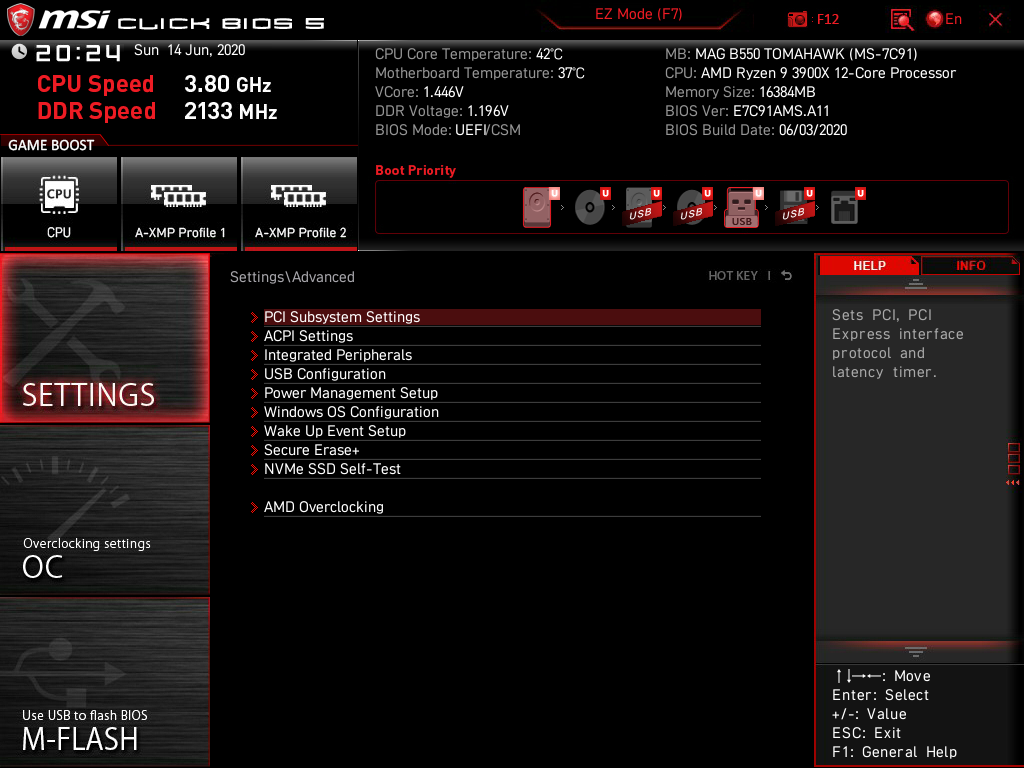Open Wake Up Event Setup
This screenshot has width=1024, height=768.
(x=512, y=431)
